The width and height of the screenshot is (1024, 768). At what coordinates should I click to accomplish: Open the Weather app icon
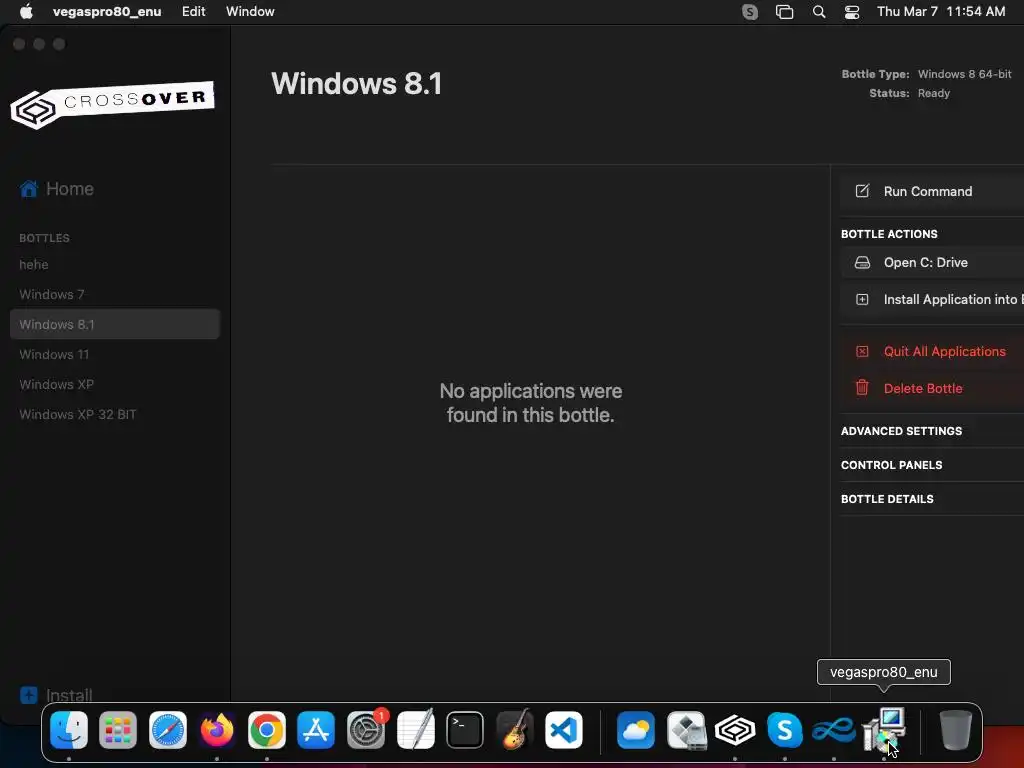(x=635, y=729)
